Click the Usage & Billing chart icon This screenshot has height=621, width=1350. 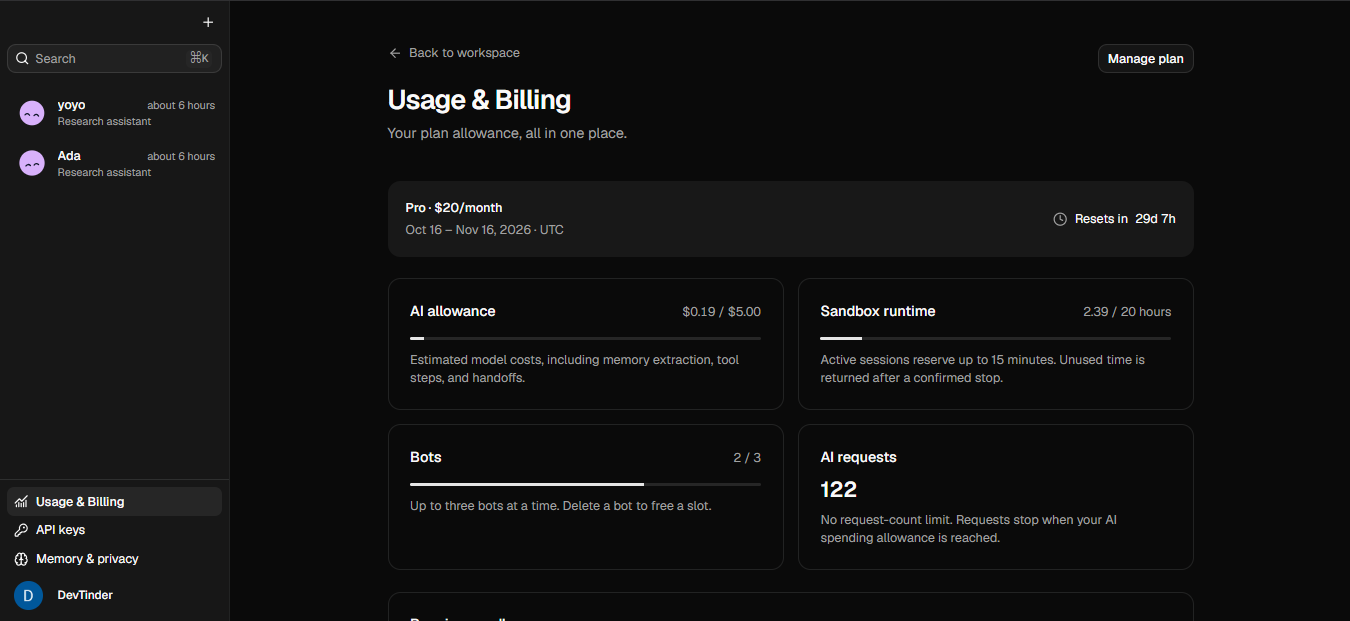point(21,502)
